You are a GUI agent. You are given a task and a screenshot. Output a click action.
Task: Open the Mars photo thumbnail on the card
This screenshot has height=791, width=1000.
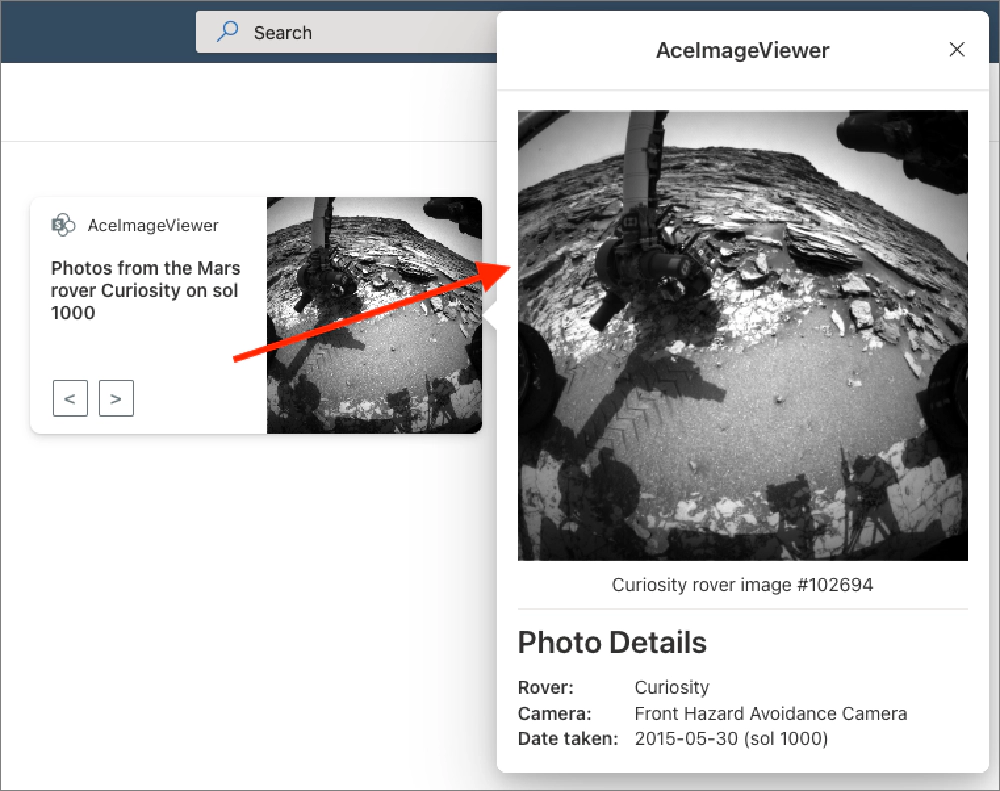(374, 316)
